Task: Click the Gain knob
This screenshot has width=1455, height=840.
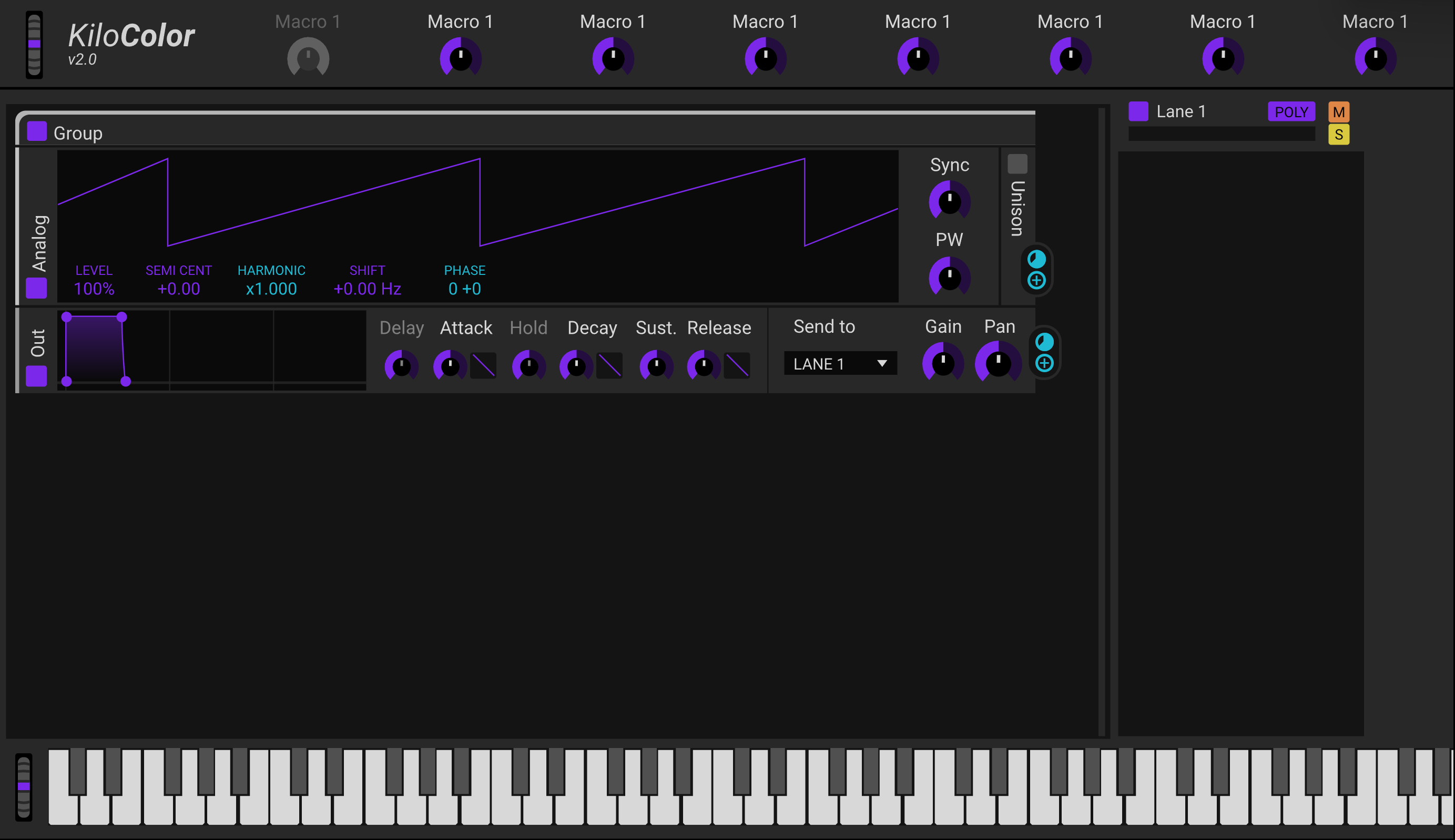Action: pyautogui.click(x=942, y=363)
